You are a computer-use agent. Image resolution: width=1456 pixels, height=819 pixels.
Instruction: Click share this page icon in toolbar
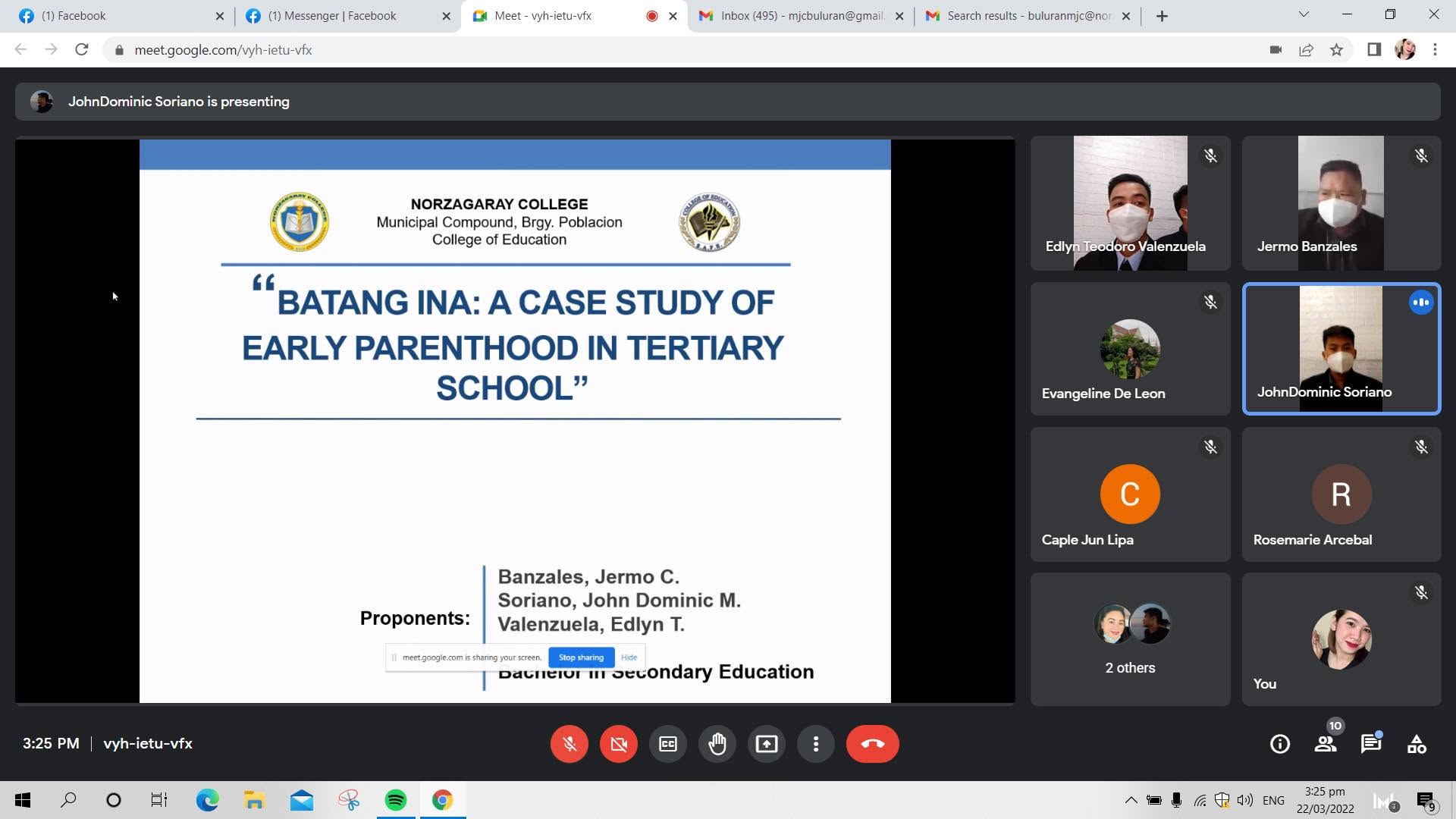pos(1306,50)
